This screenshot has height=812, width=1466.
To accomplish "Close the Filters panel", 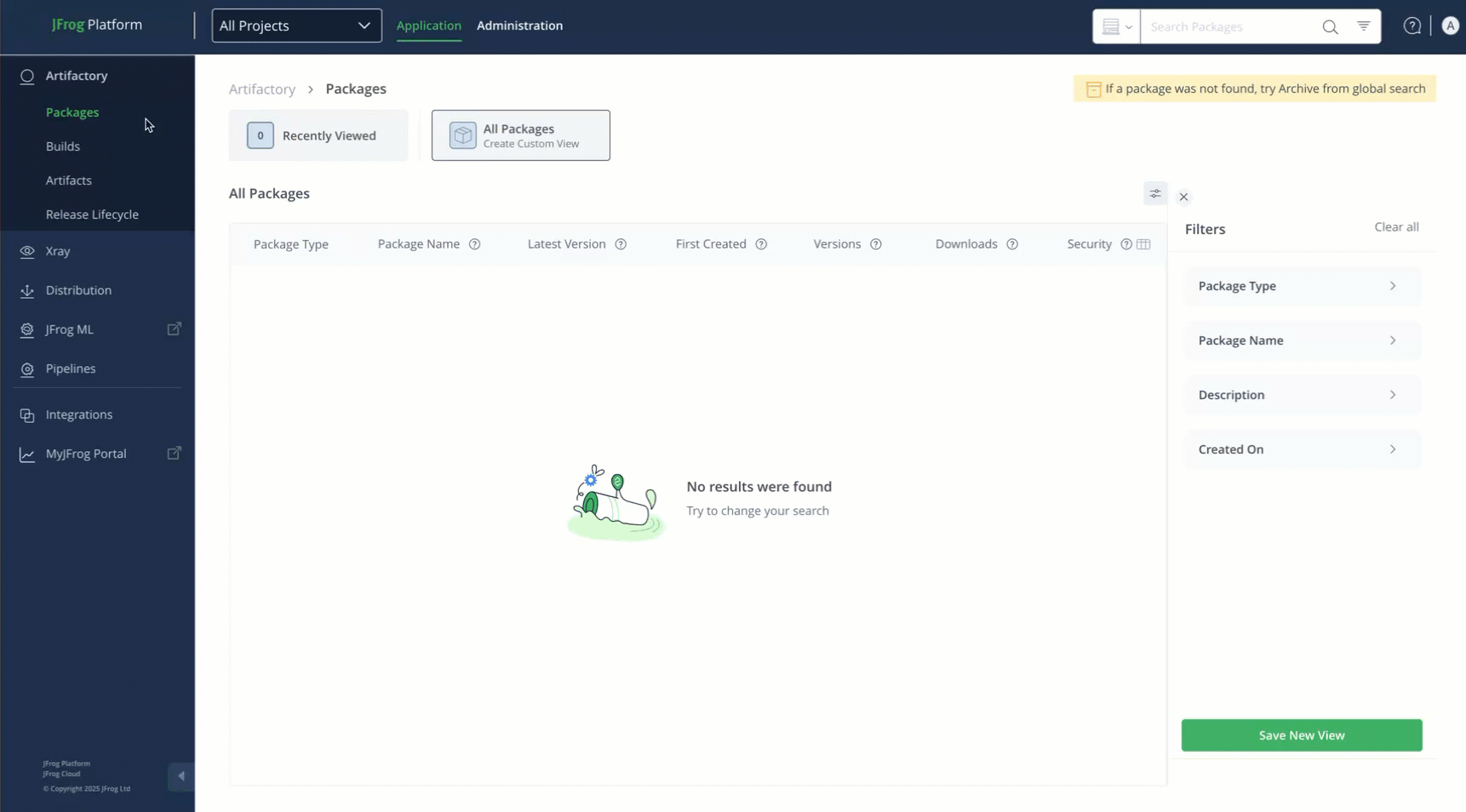I will tap(1183, 197).
